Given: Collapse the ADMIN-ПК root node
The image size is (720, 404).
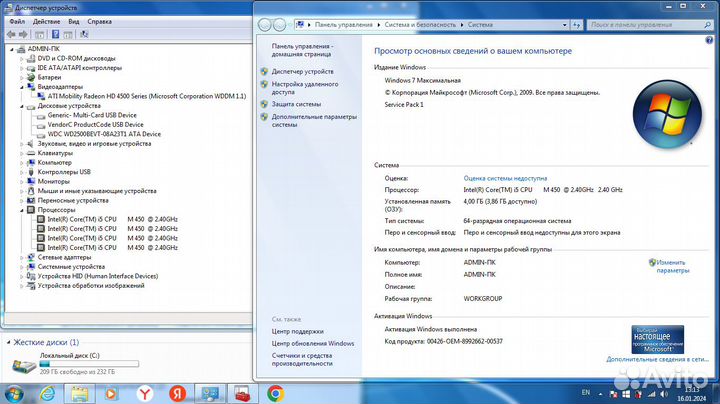Looking at the screenshot, I should pos(12,49).
